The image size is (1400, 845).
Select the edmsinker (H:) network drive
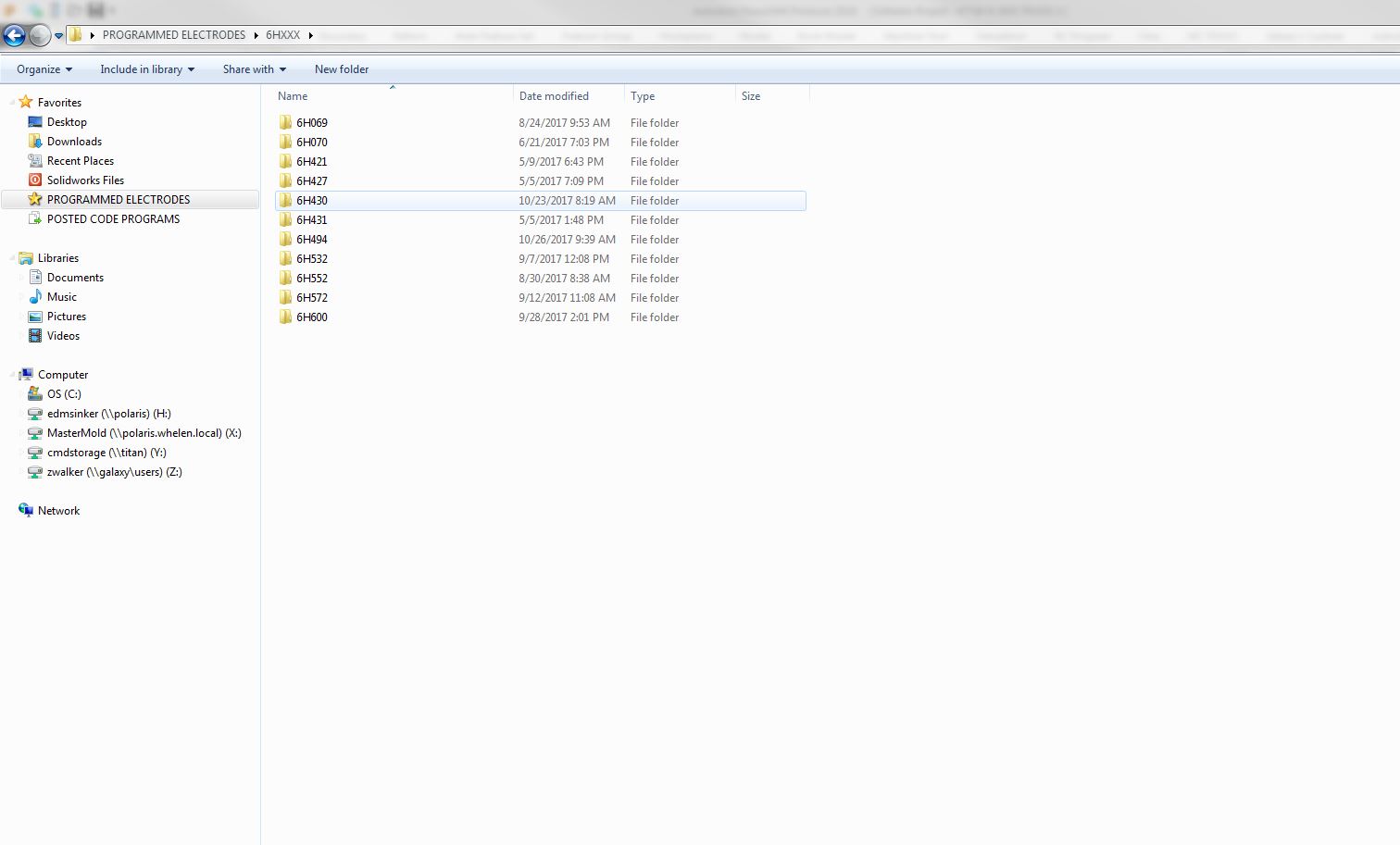pos(108,413)
